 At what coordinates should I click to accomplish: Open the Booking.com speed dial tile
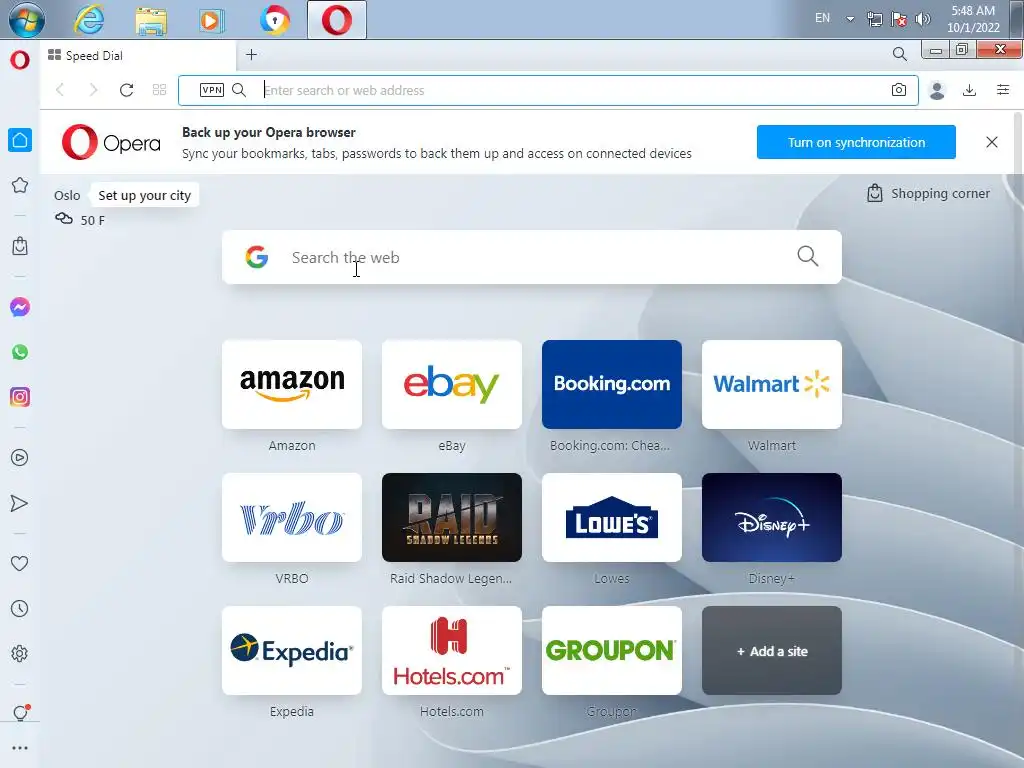click(612, 385)
